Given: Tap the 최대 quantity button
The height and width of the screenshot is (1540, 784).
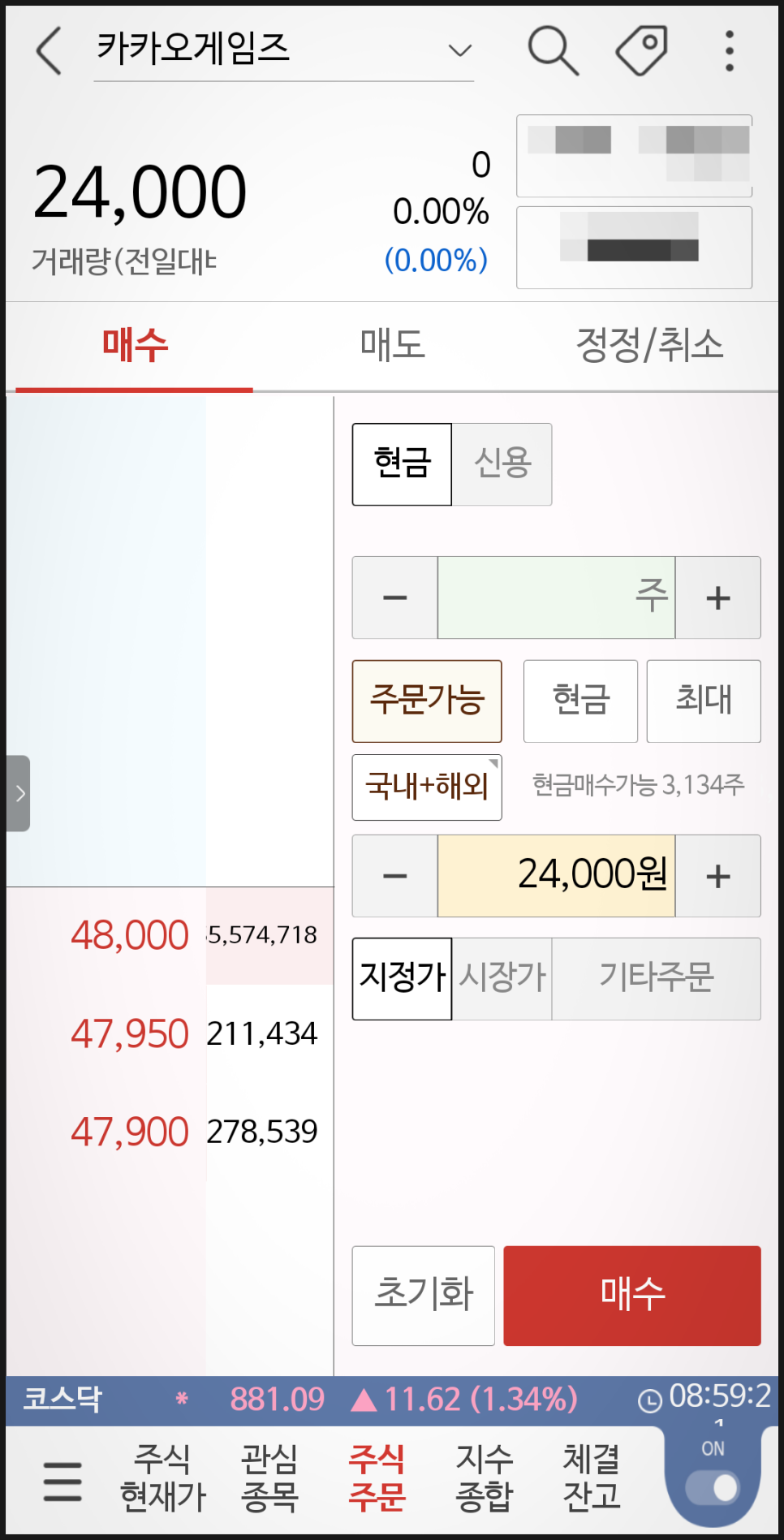Looking at the screenshot, I should coord(704,701).
